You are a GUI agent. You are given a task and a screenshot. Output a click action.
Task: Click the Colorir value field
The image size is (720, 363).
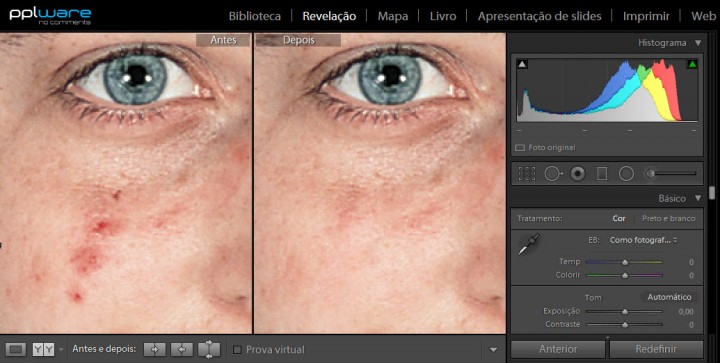coord(691,276)
